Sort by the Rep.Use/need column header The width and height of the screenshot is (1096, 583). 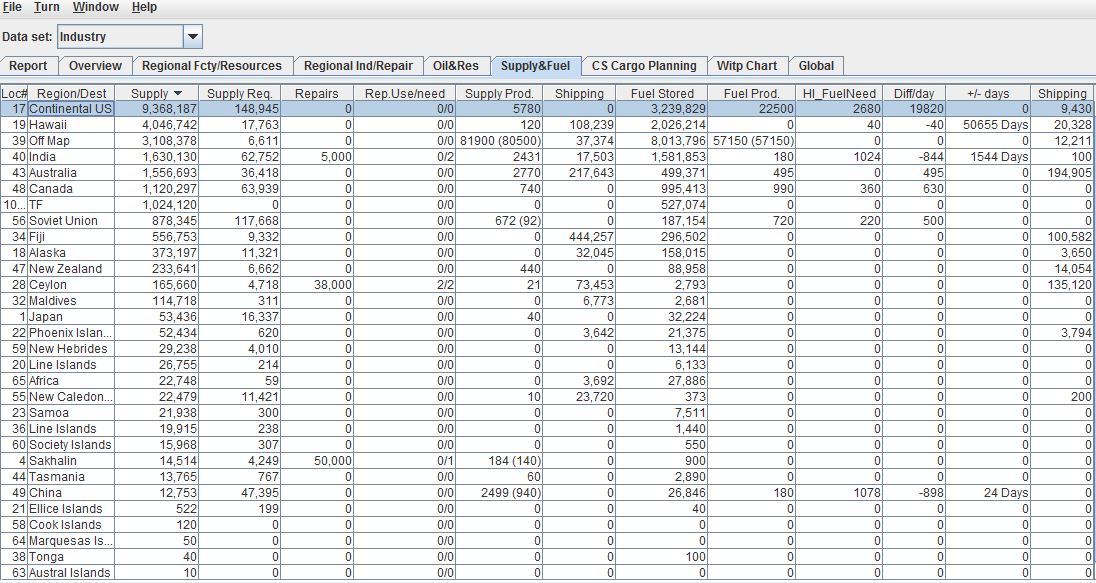pos(404,93)
